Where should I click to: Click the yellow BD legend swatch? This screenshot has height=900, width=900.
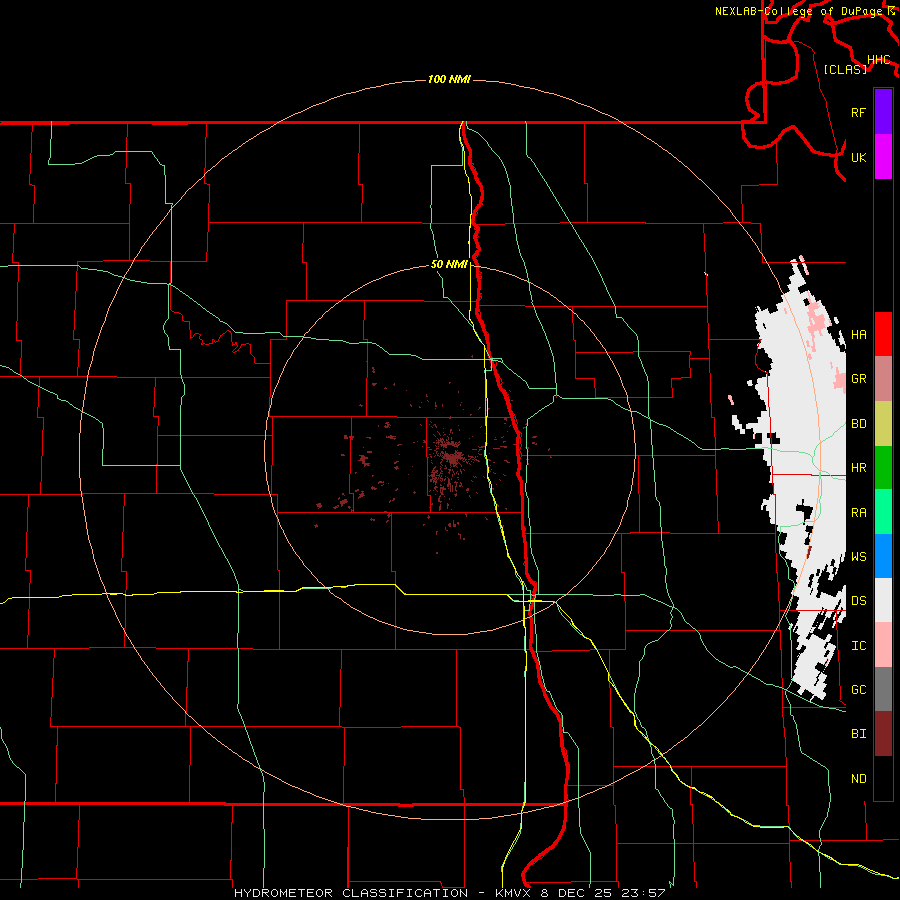[x=883, y=423]
